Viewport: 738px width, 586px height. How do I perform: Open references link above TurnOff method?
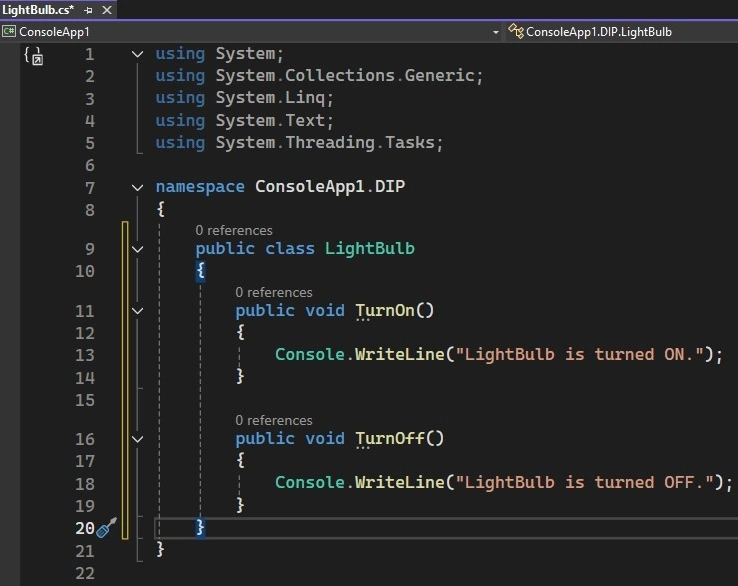[x=274, y=420]
